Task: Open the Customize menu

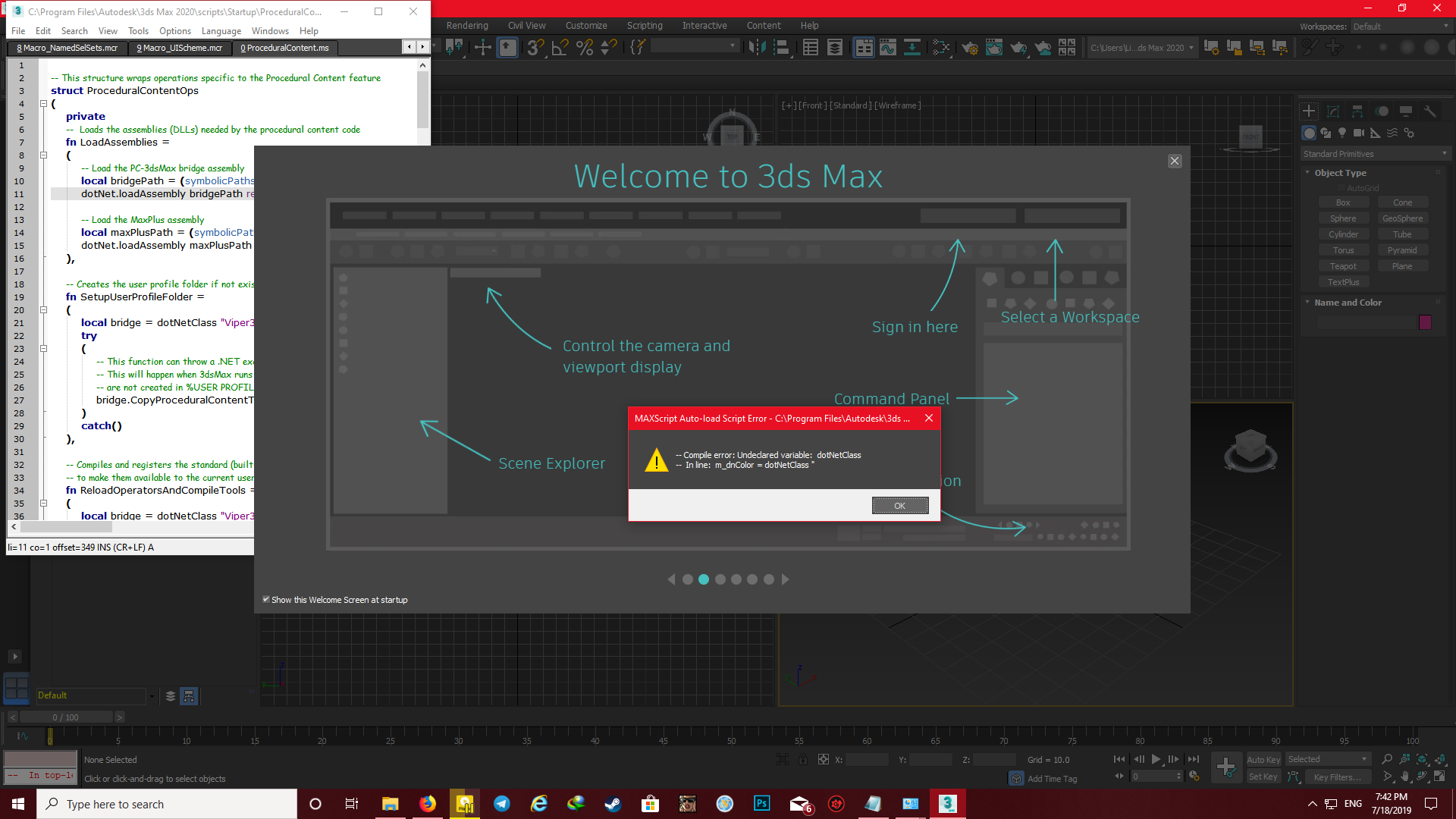Action: pos(586,26)
